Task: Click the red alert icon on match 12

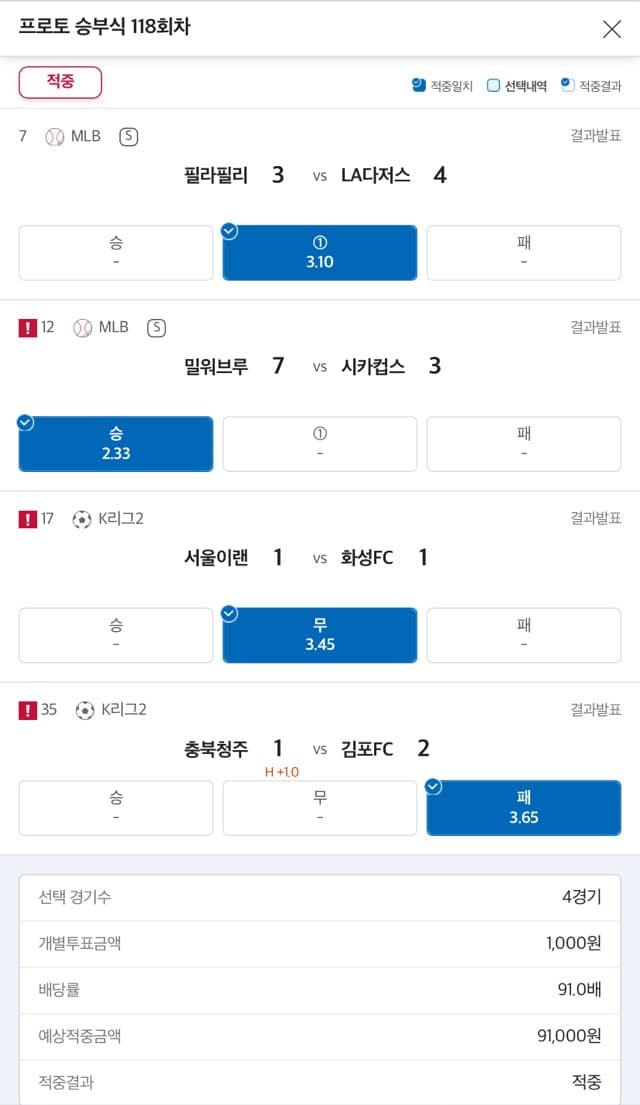Action: pos(28,328)
